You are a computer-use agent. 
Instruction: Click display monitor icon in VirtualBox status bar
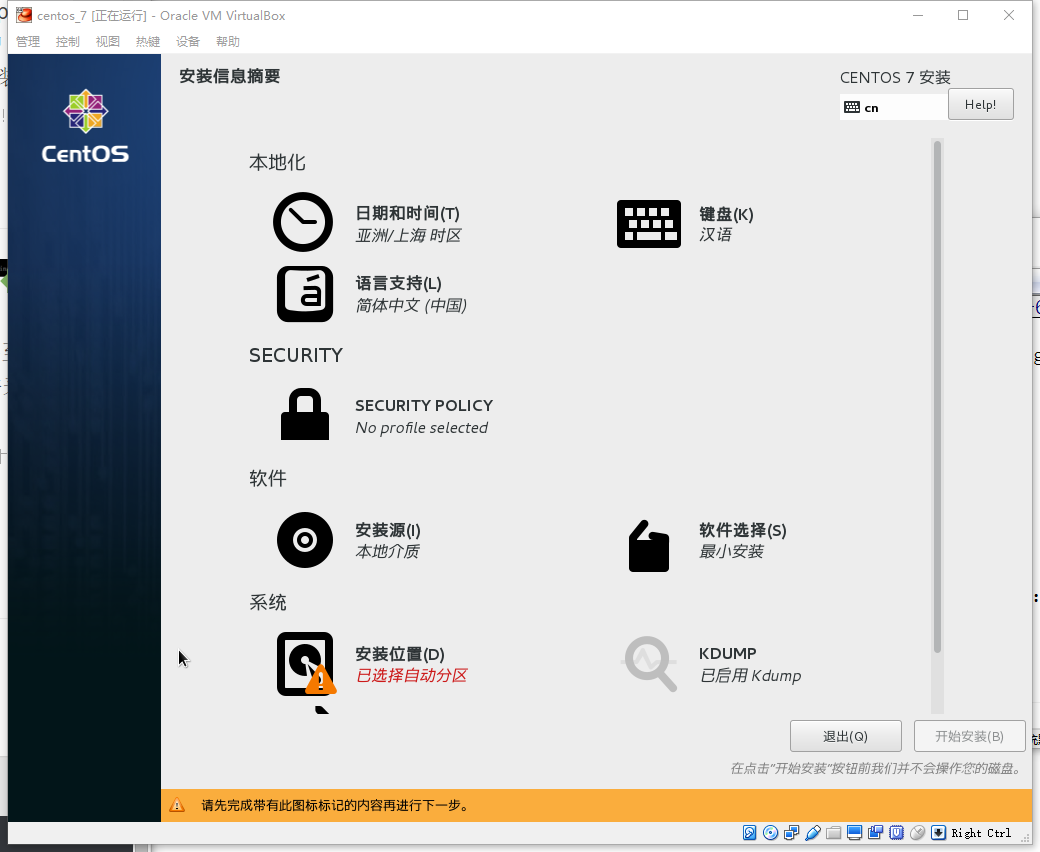(x=855, y=833)
